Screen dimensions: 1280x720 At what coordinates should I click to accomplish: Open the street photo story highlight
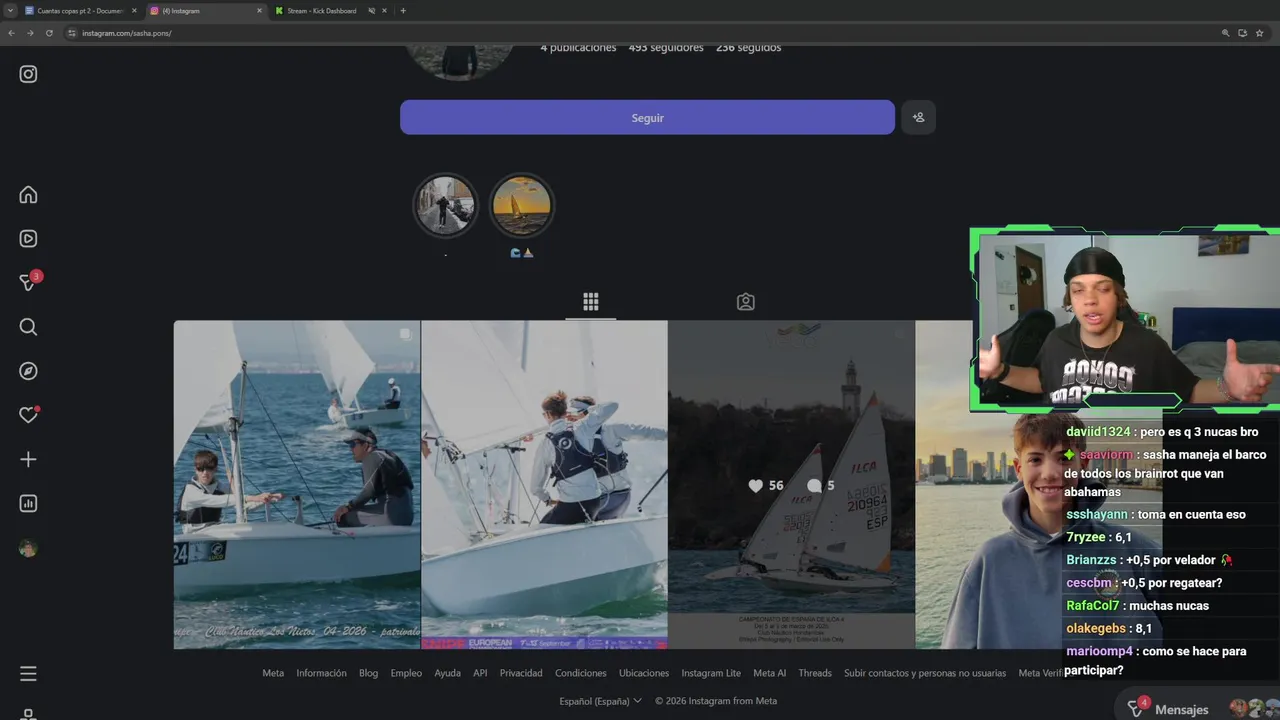(446, 205)
